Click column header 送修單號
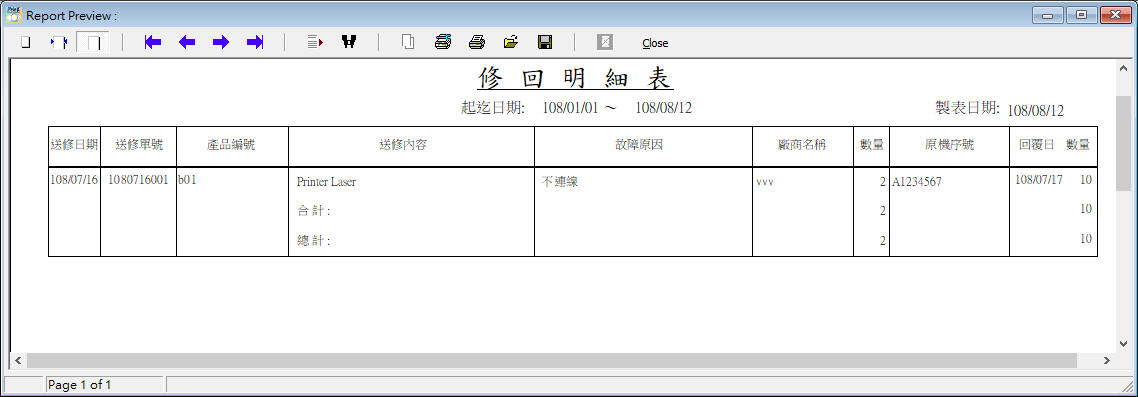This screenshot has height=397, width=1138. [139, 145]
